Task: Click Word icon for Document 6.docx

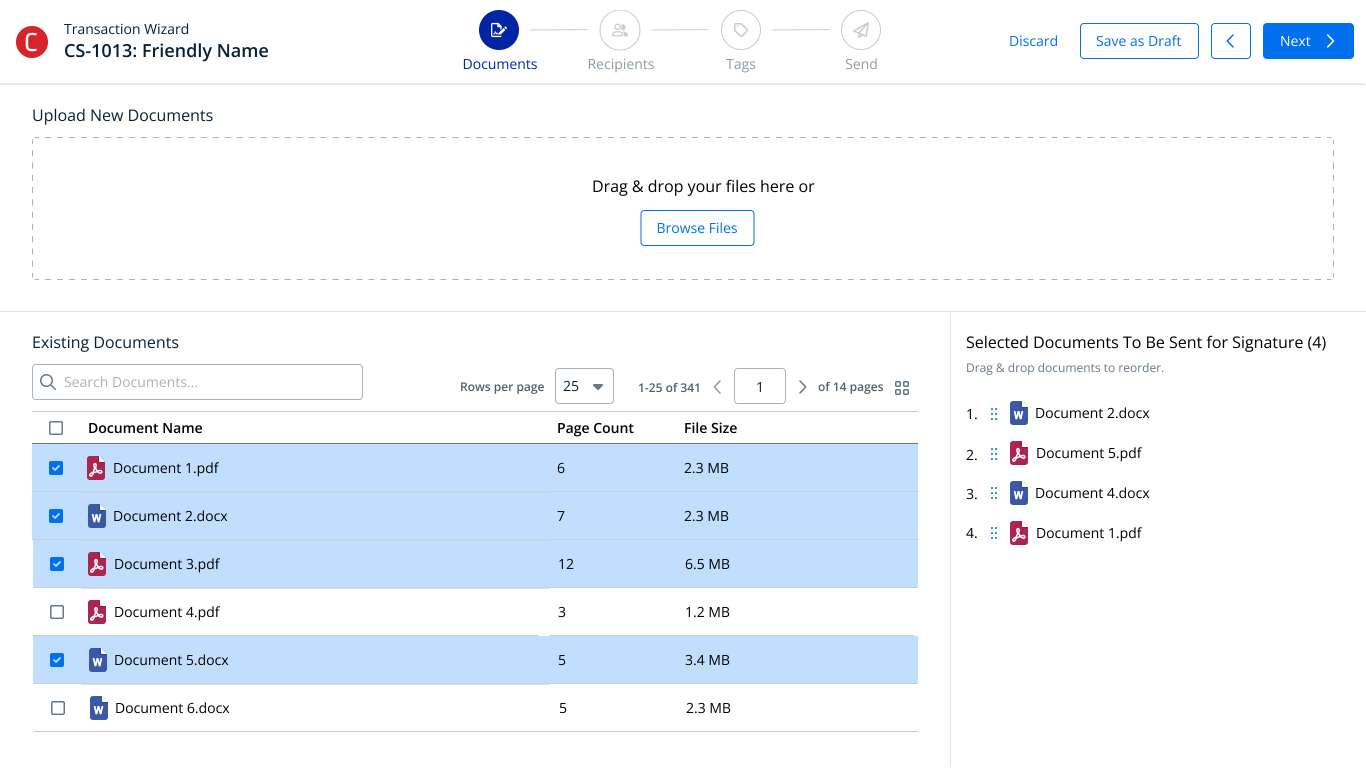Action: [x=98, y=708]
